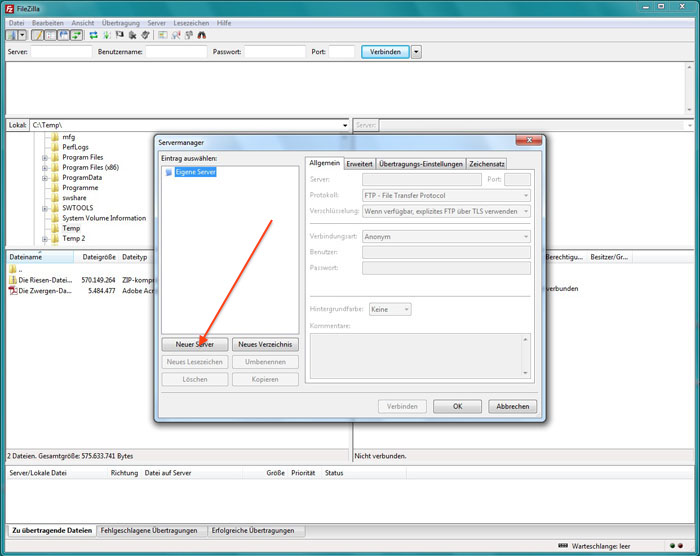Sort by Dateigröße column header
The height and width of the screenshot is (556, 700).
tap(96, 257)
